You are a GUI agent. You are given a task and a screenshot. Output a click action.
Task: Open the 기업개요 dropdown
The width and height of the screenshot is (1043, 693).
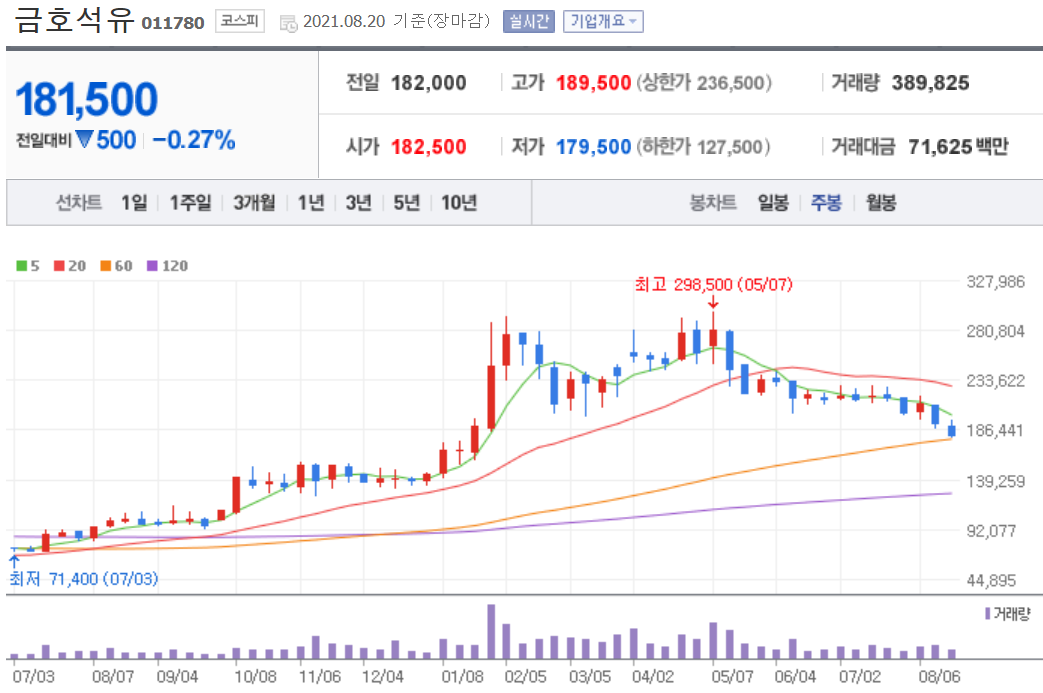tap(603, 21)
